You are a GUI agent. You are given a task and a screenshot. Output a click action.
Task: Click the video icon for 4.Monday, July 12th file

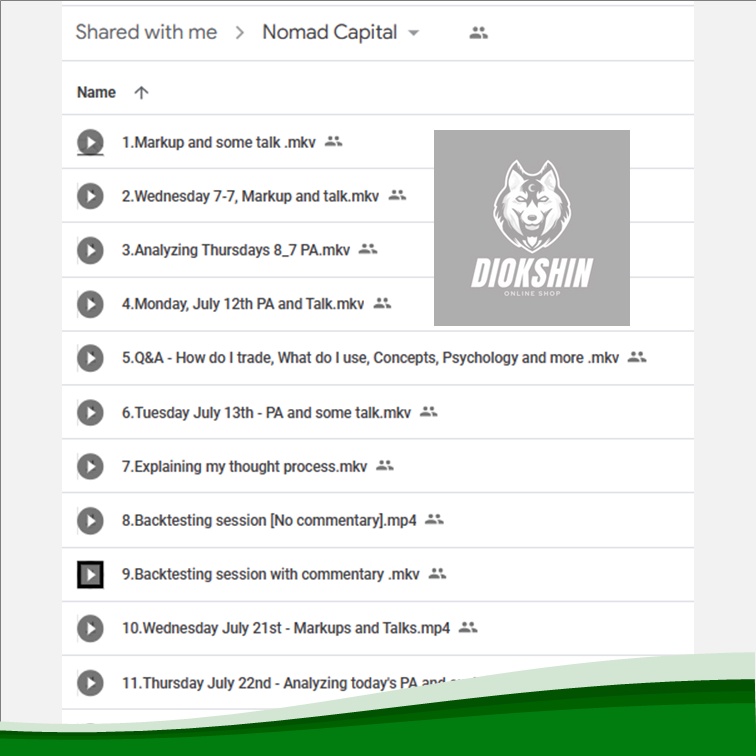pyautogui.click(x=90, y=304)
